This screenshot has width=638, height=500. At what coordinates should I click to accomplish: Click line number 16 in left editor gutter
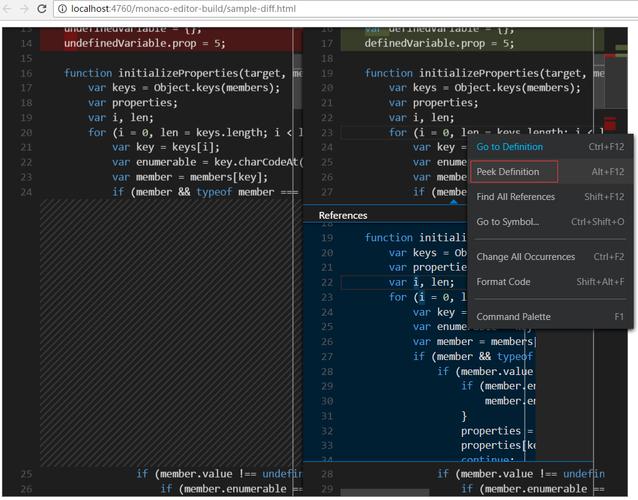click(25, 73)
